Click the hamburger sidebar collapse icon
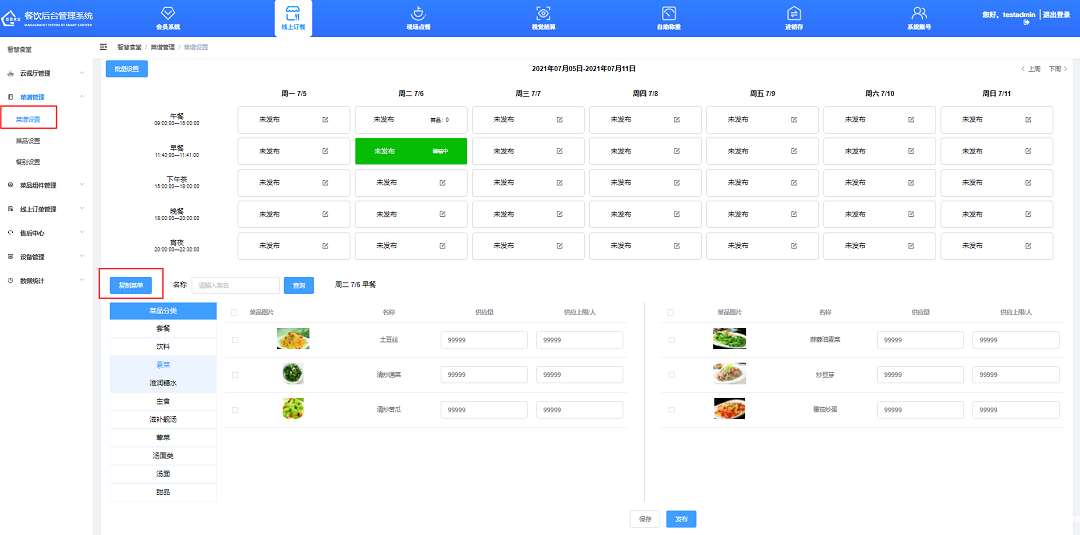 [104, 47]
